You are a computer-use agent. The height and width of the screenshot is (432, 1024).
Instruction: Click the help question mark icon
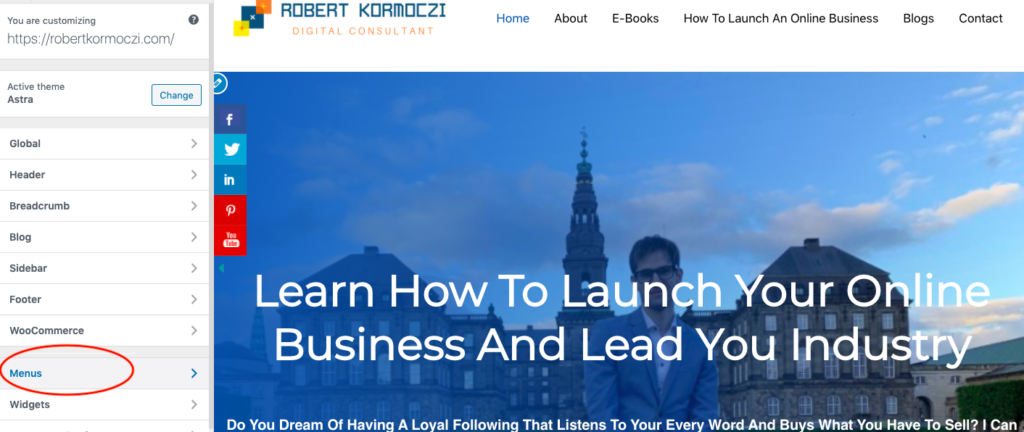tap(193, 20)
